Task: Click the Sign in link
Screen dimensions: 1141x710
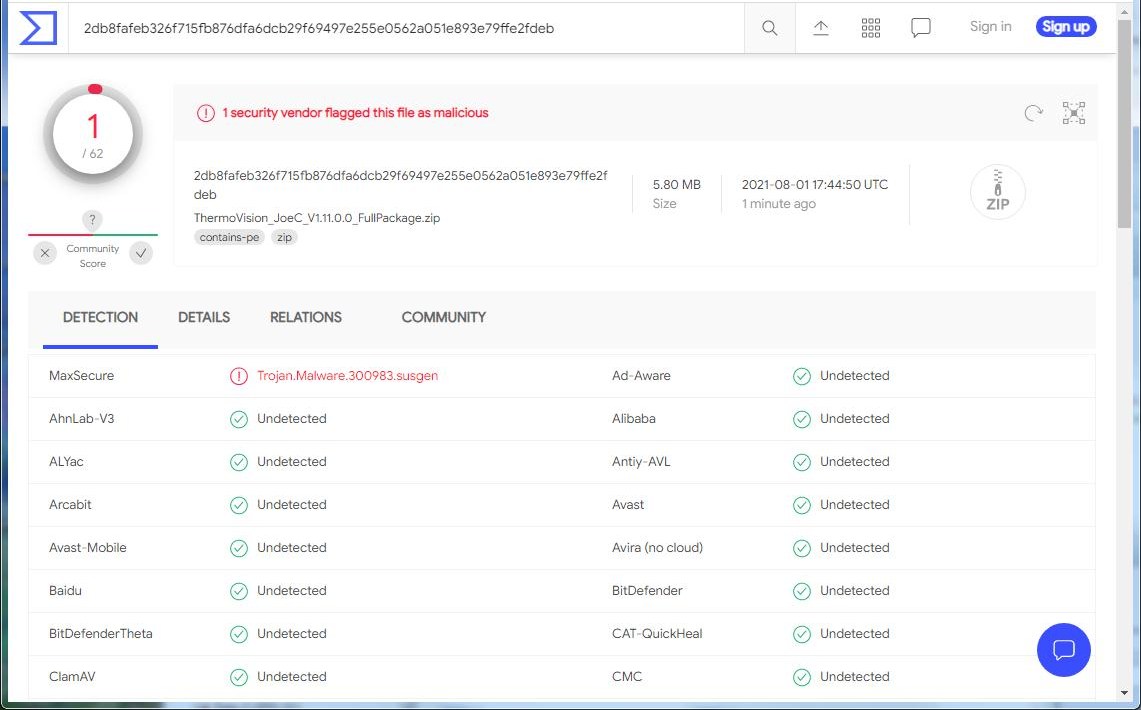Action: click(990, 27)
